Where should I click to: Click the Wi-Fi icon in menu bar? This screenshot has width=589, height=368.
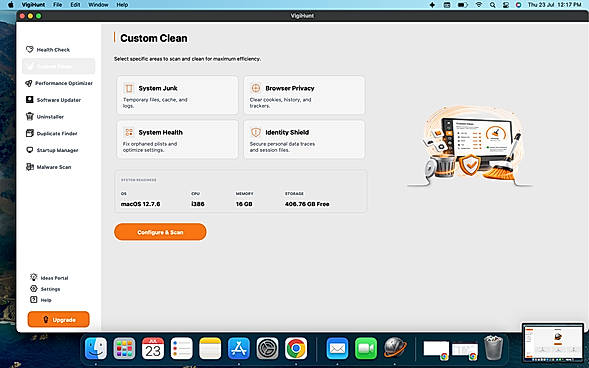tap(479, 5)
